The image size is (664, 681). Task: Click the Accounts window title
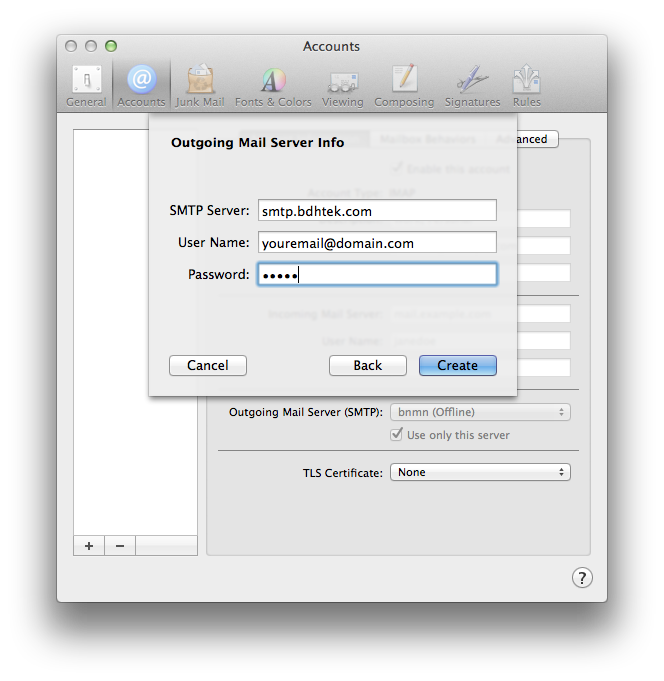331,46
